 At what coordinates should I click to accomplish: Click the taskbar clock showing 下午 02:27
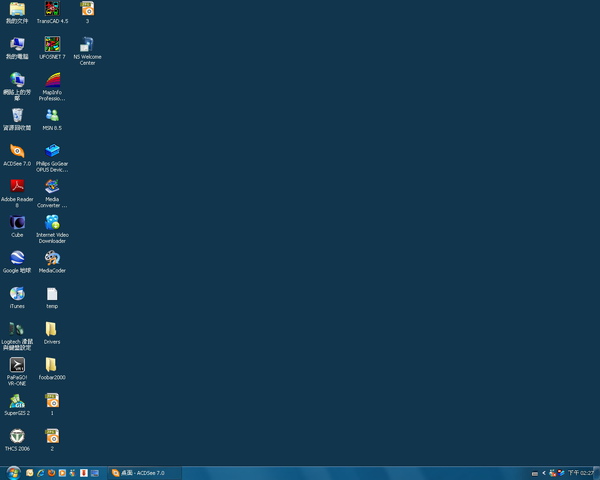click(580, 473)
